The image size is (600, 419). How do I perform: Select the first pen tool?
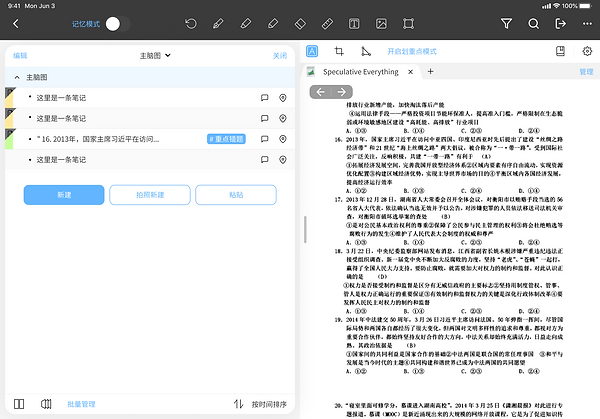218,24
